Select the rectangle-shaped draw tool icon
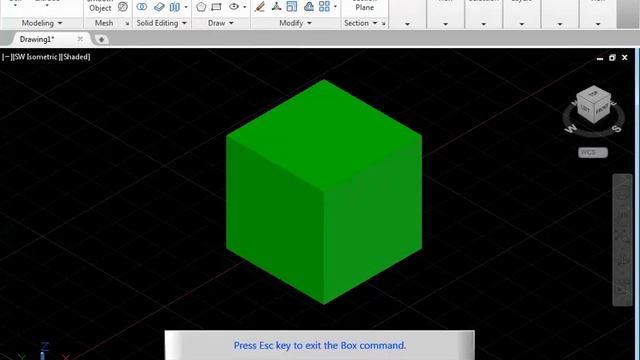640x360 pixels. [x=216, y=7]
